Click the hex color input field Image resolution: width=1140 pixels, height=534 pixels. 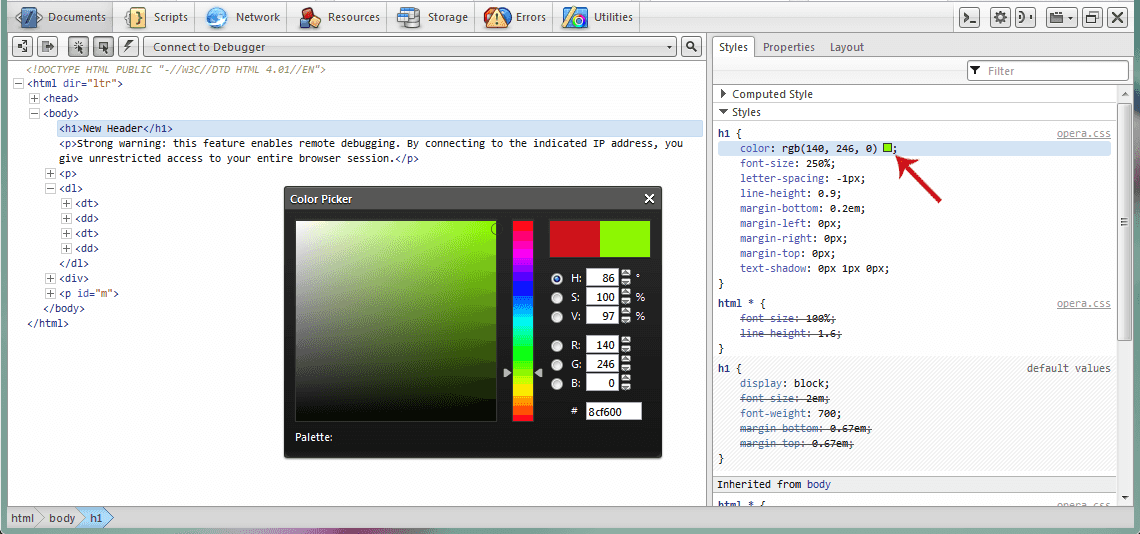(x=613, y=411)
